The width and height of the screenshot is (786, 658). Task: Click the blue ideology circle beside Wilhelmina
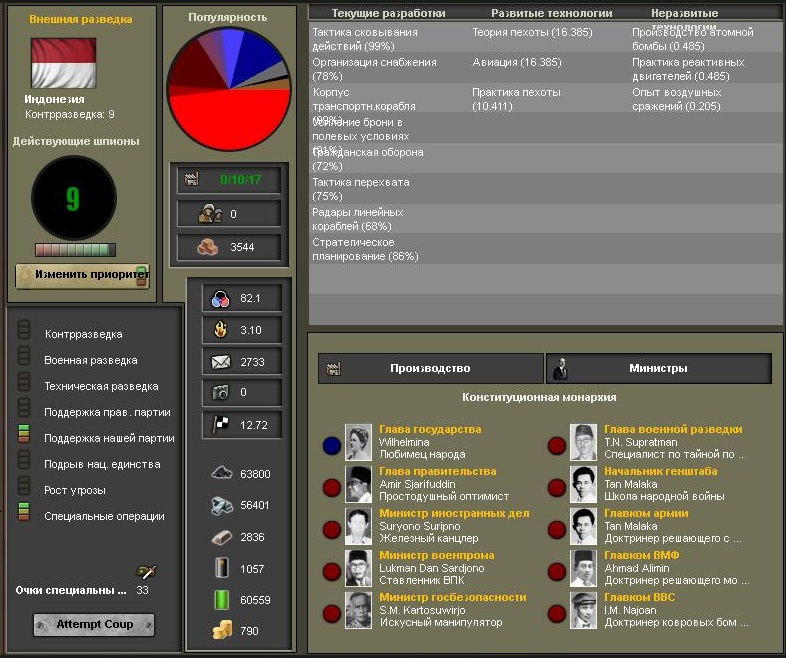click(331, 446)
